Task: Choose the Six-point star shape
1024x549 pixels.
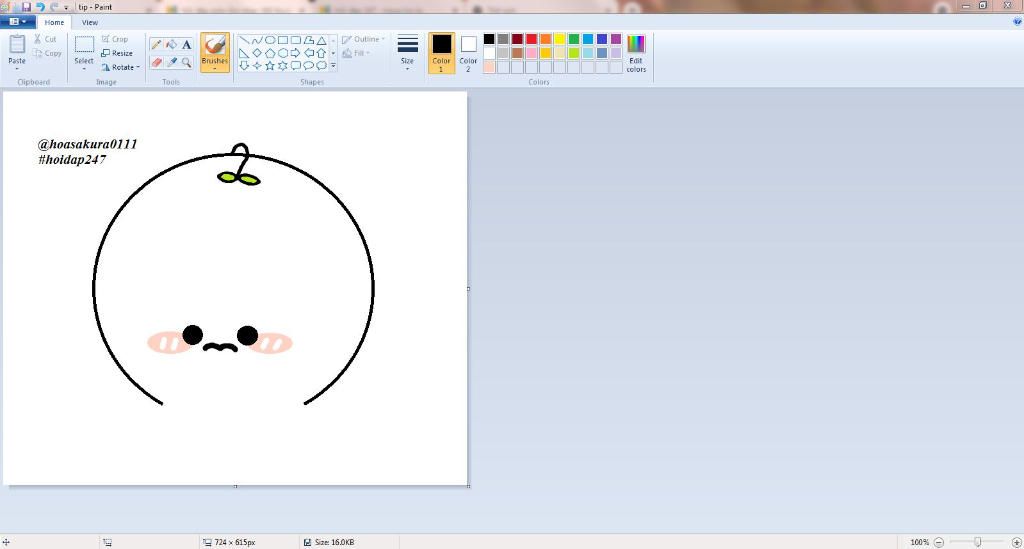Action: click(x=283, y=65)
